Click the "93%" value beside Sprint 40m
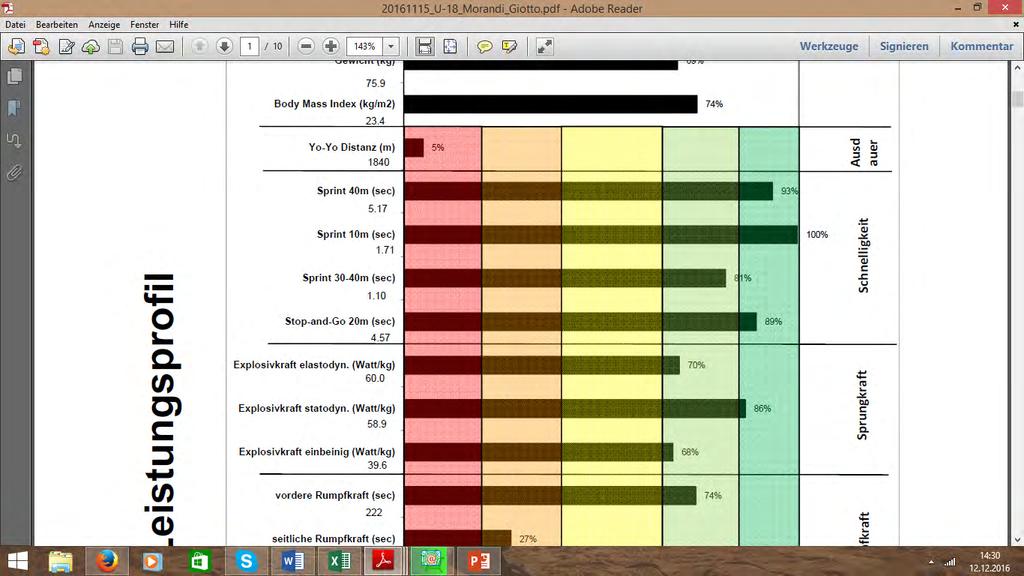This screenshot has height=576, width=1024. tap(789, 191)
